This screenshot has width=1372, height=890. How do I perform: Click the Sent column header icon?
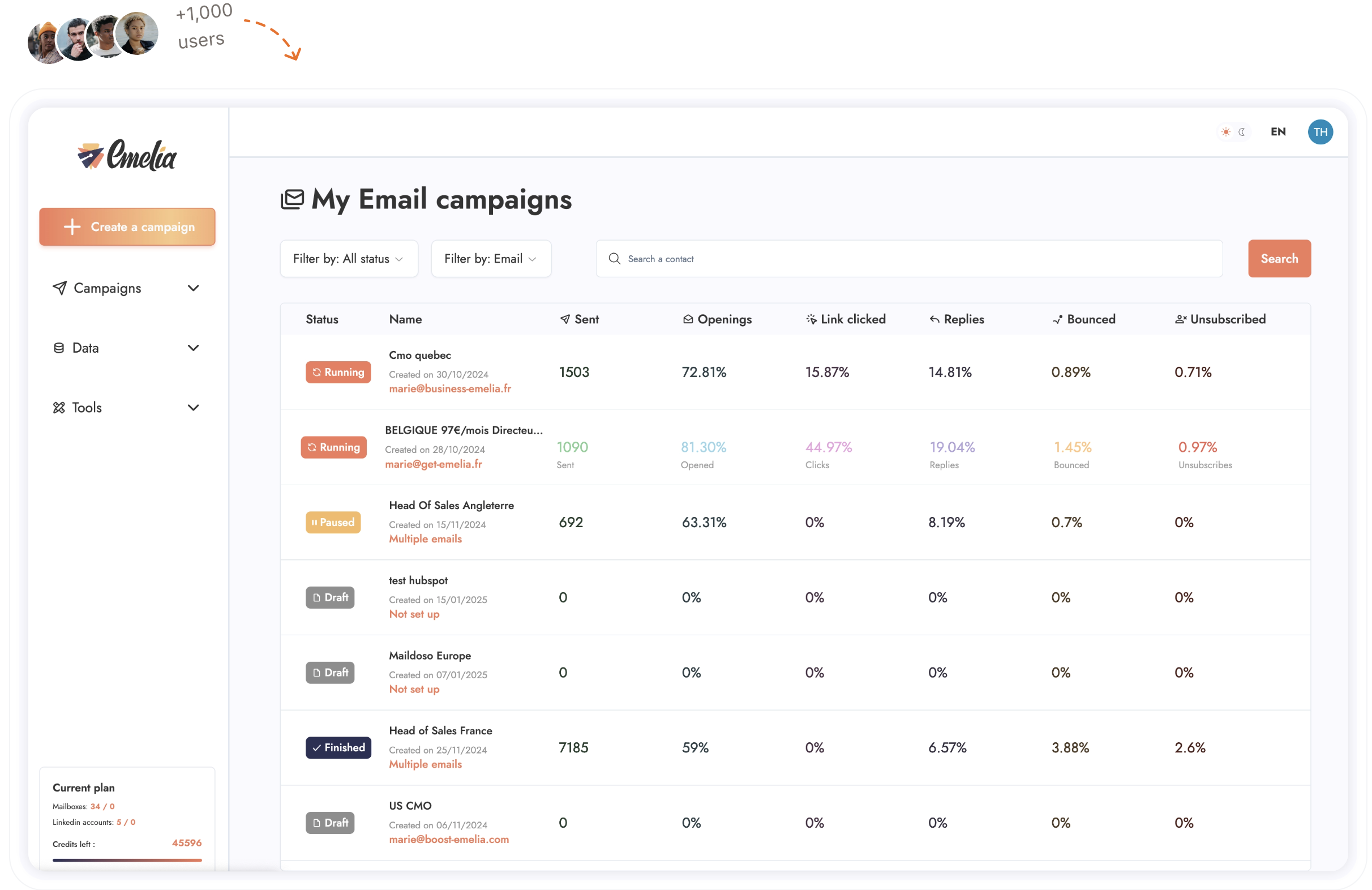coord(565,319)
